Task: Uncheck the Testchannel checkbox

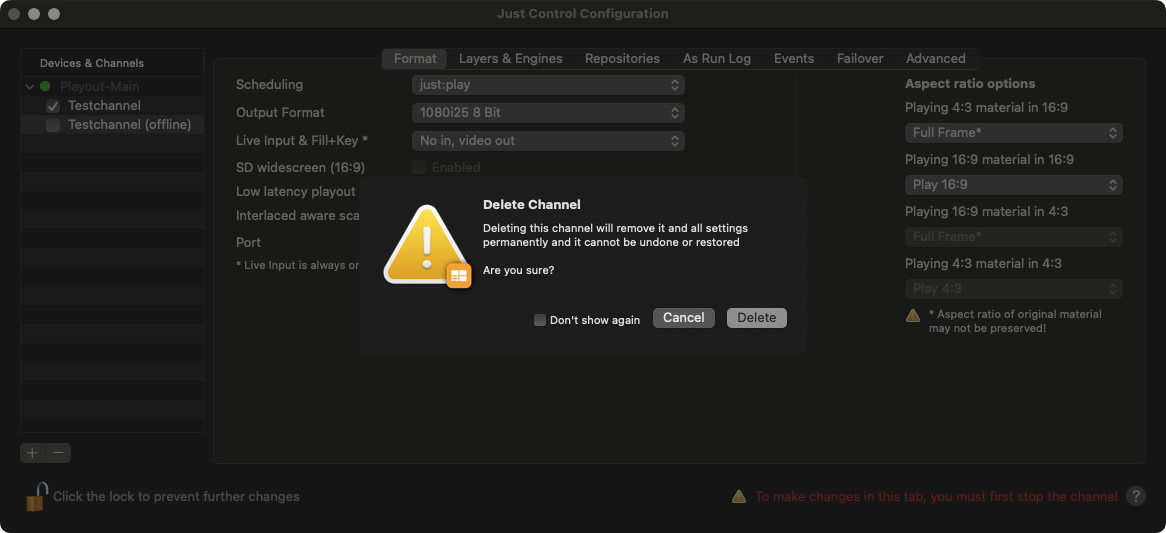Action: (53, 106)
